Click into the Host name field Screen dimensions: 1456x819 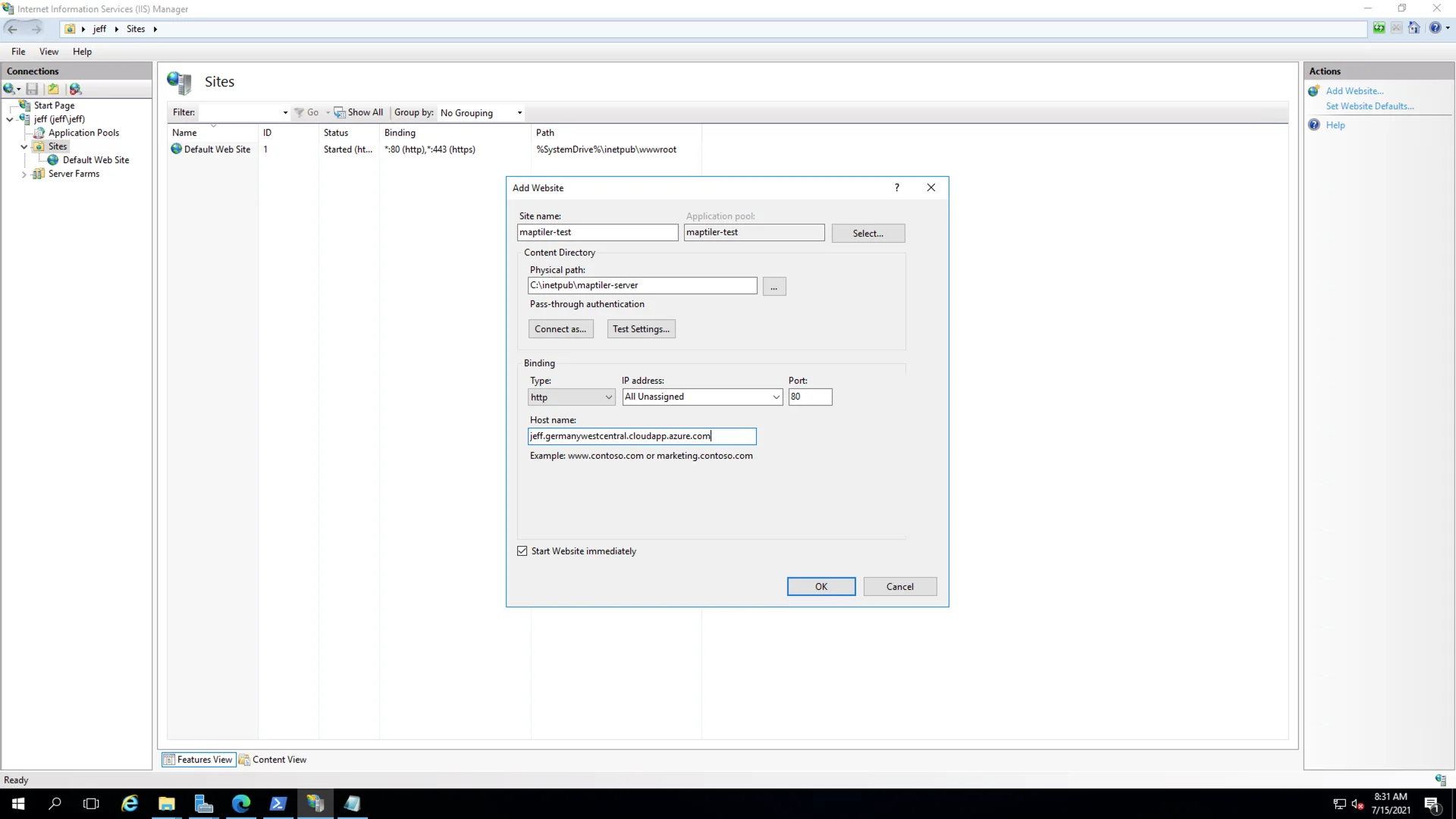(642, 436)
